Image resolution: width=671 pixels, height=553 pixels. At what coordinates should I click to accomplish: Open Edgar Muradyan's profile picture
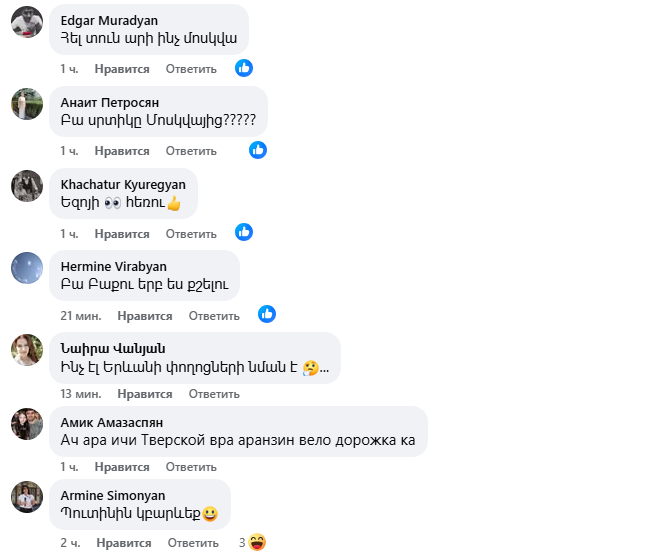pos(27,22)
